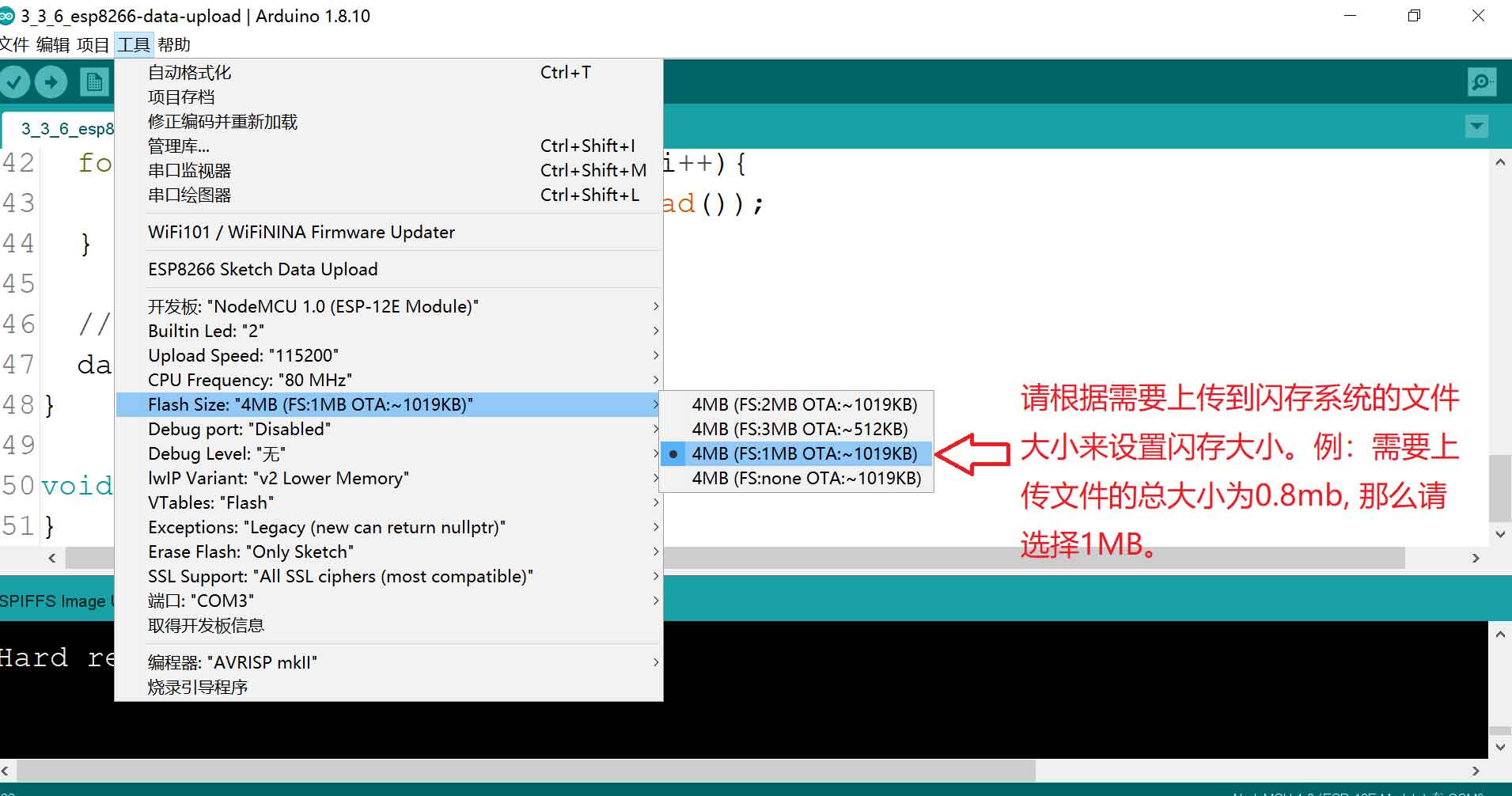Minimize the Arduino window
The height and width of the screenshot is (796, 1512).
(1351, 16)
